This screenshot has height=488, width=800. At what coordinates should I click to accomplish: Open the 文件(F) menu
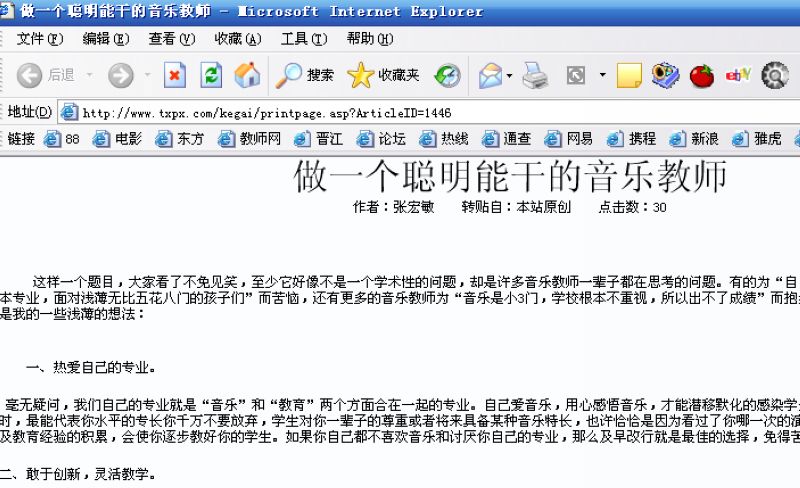click(x=40, y=39)
